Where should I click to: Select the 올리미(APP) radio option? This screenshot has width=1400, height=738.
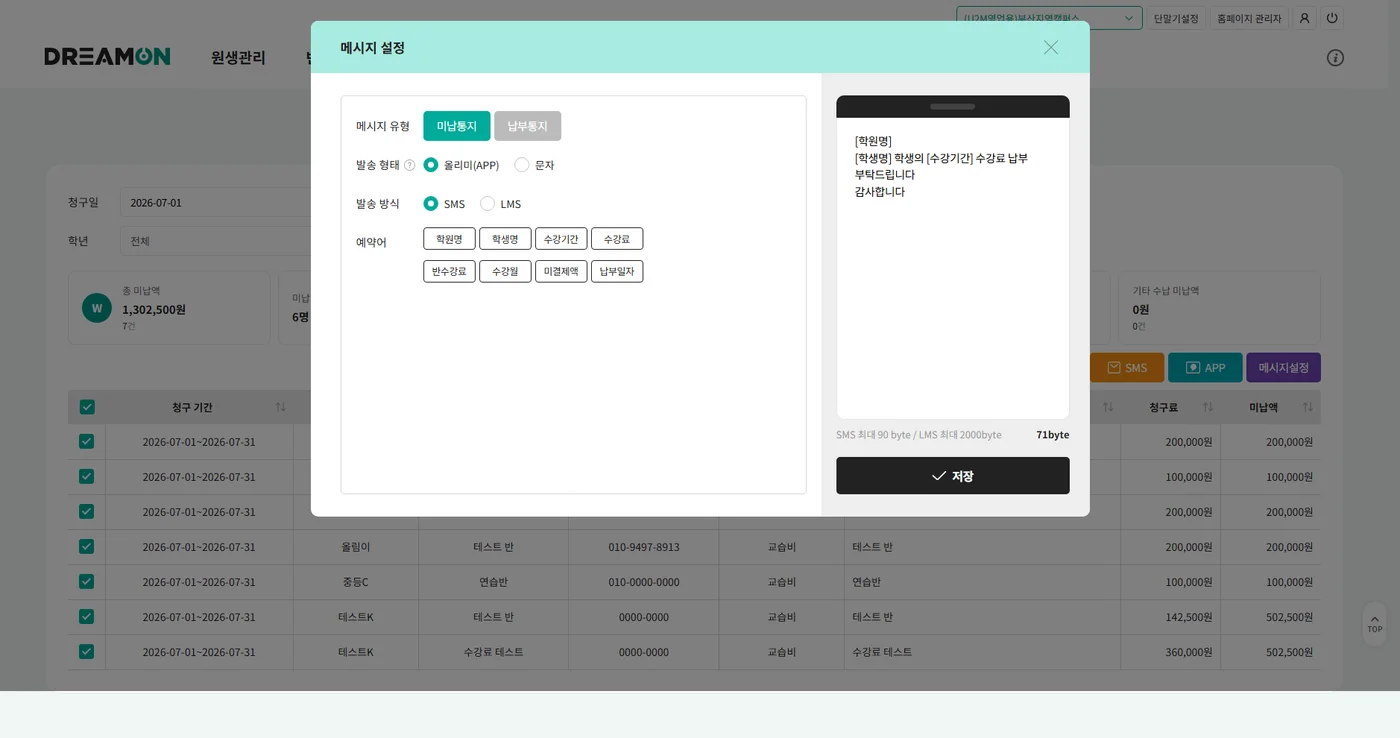pyautogui.click(x=431, y=165)
